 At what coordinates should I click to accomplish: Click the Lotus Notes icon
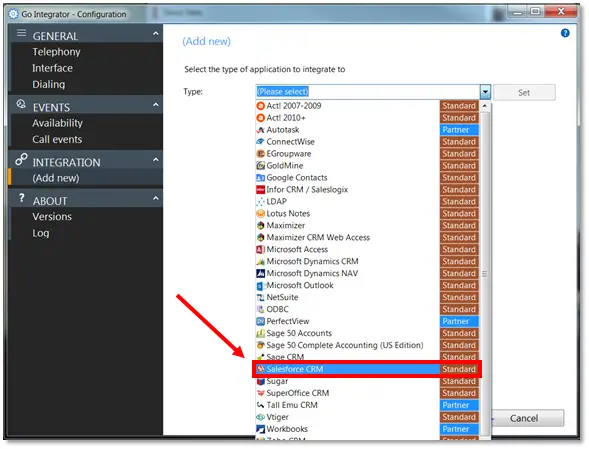[260, 214]
